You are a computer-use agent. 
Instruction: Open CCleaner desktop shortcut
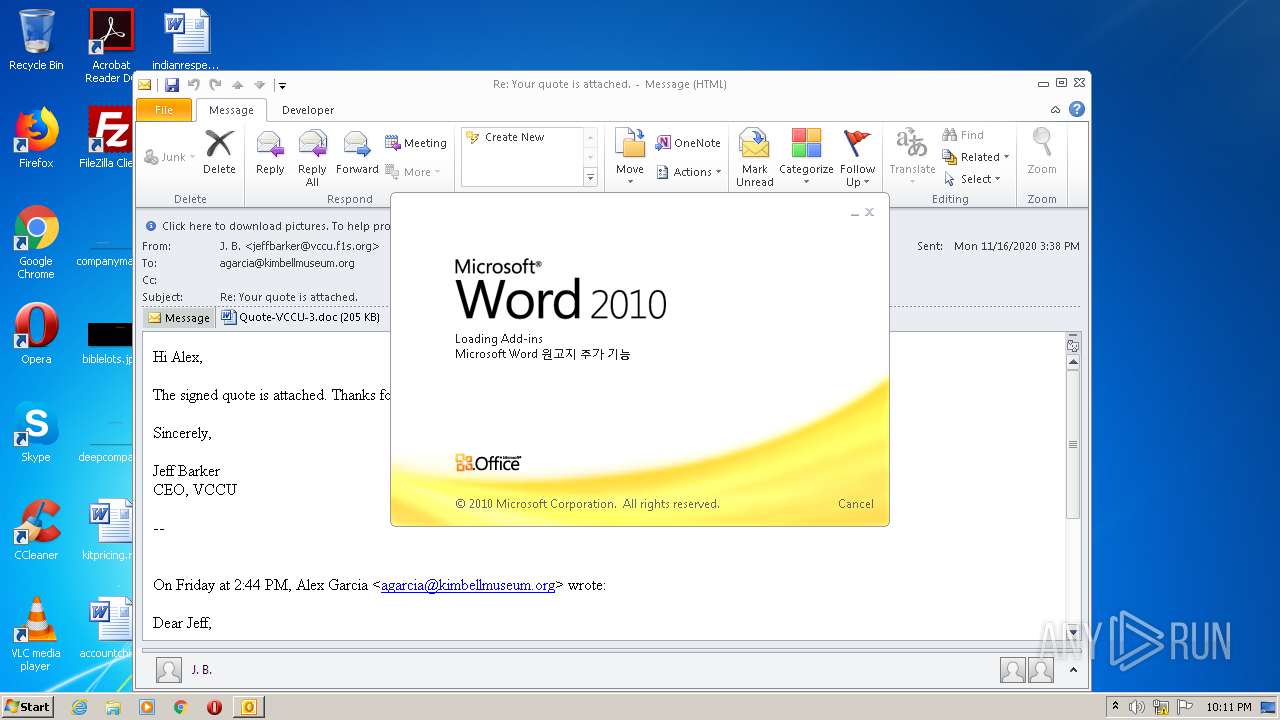[x=36, y=530]
